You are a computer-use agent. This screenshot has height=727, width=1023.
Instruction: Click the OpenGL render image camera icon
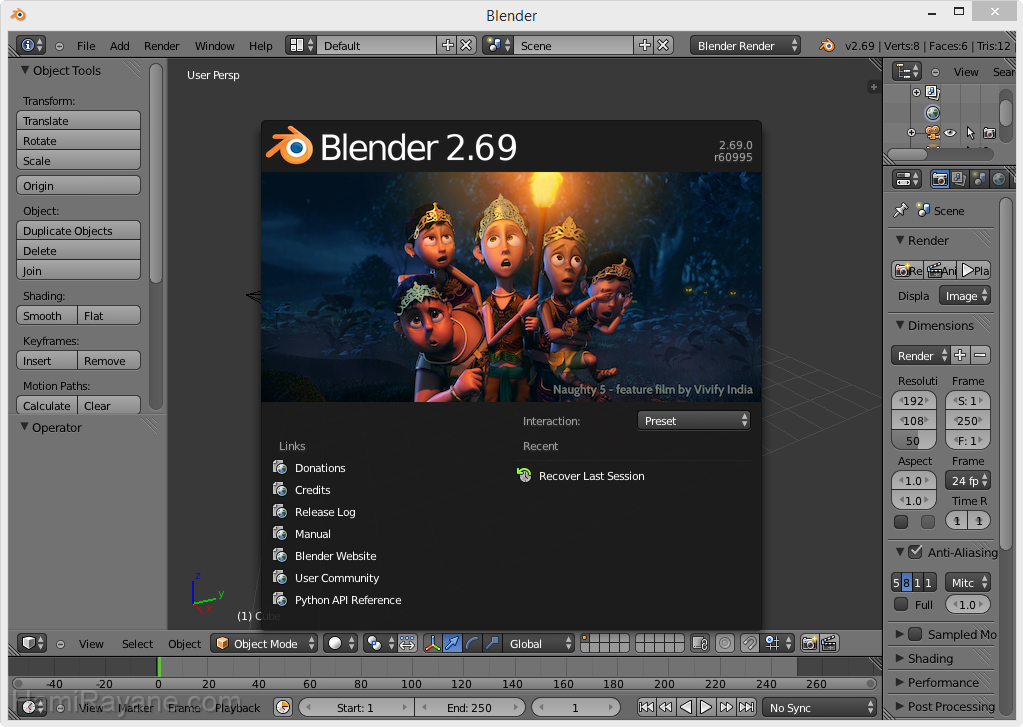tap(809, 643)
